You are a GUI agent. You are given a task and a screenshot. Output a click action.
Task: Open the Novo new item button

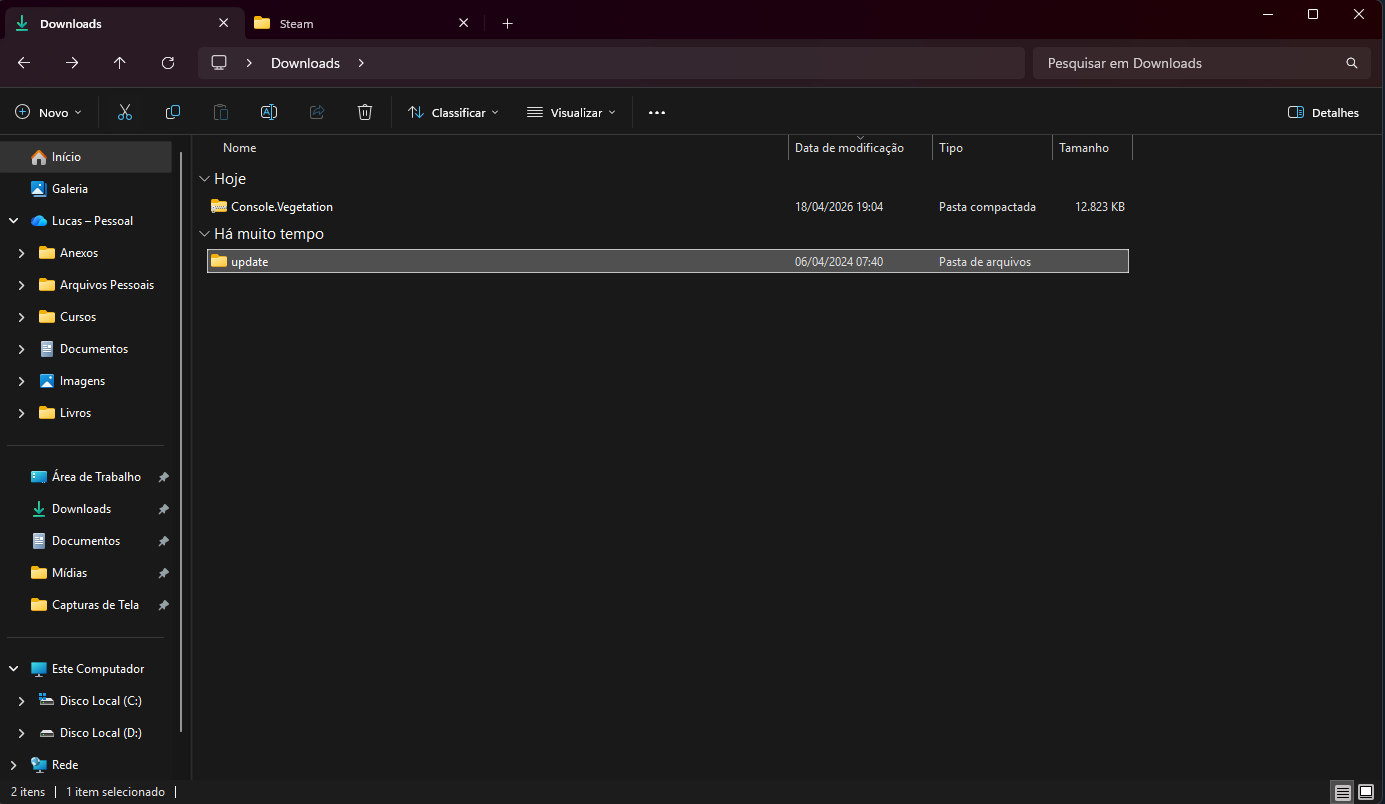[x=49, y=113]
